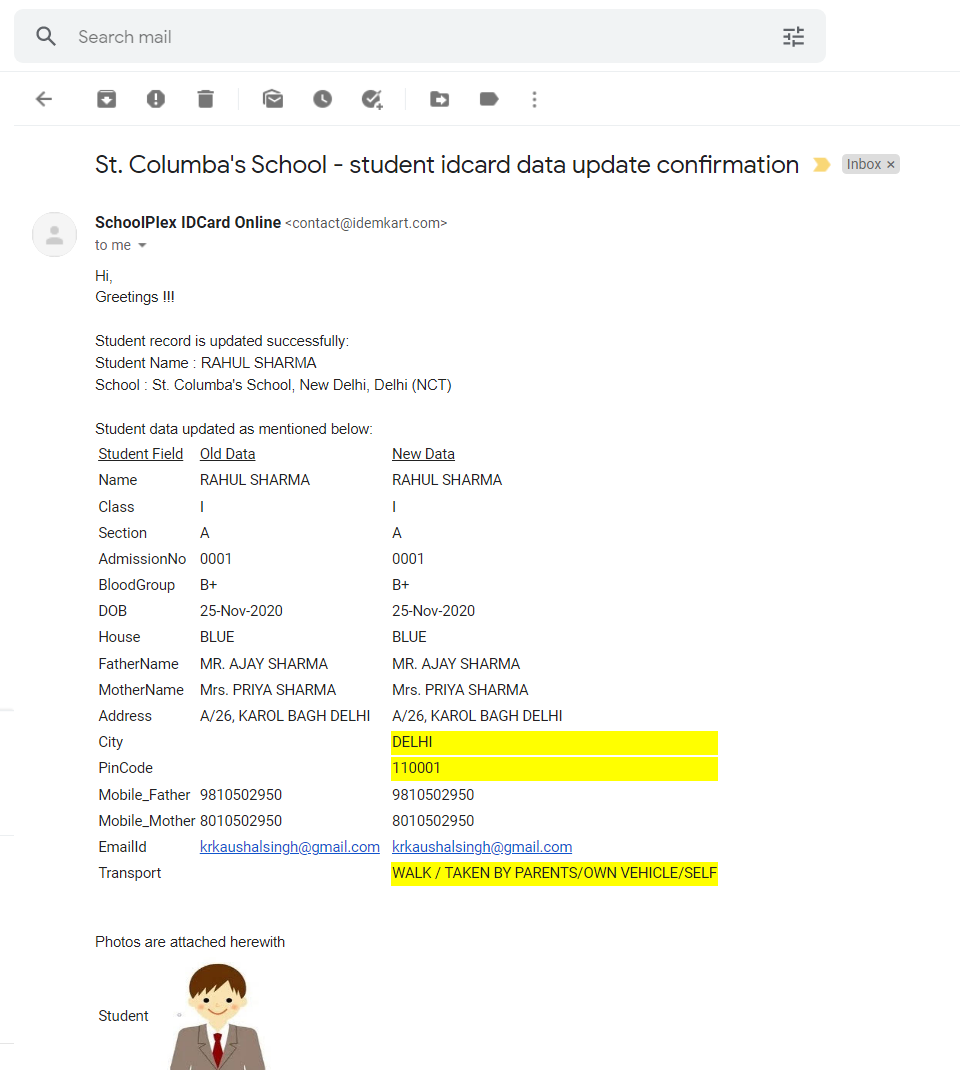960x1080 pixels.
Task: Click inside the Search mail field
Action: coord(400,37)
